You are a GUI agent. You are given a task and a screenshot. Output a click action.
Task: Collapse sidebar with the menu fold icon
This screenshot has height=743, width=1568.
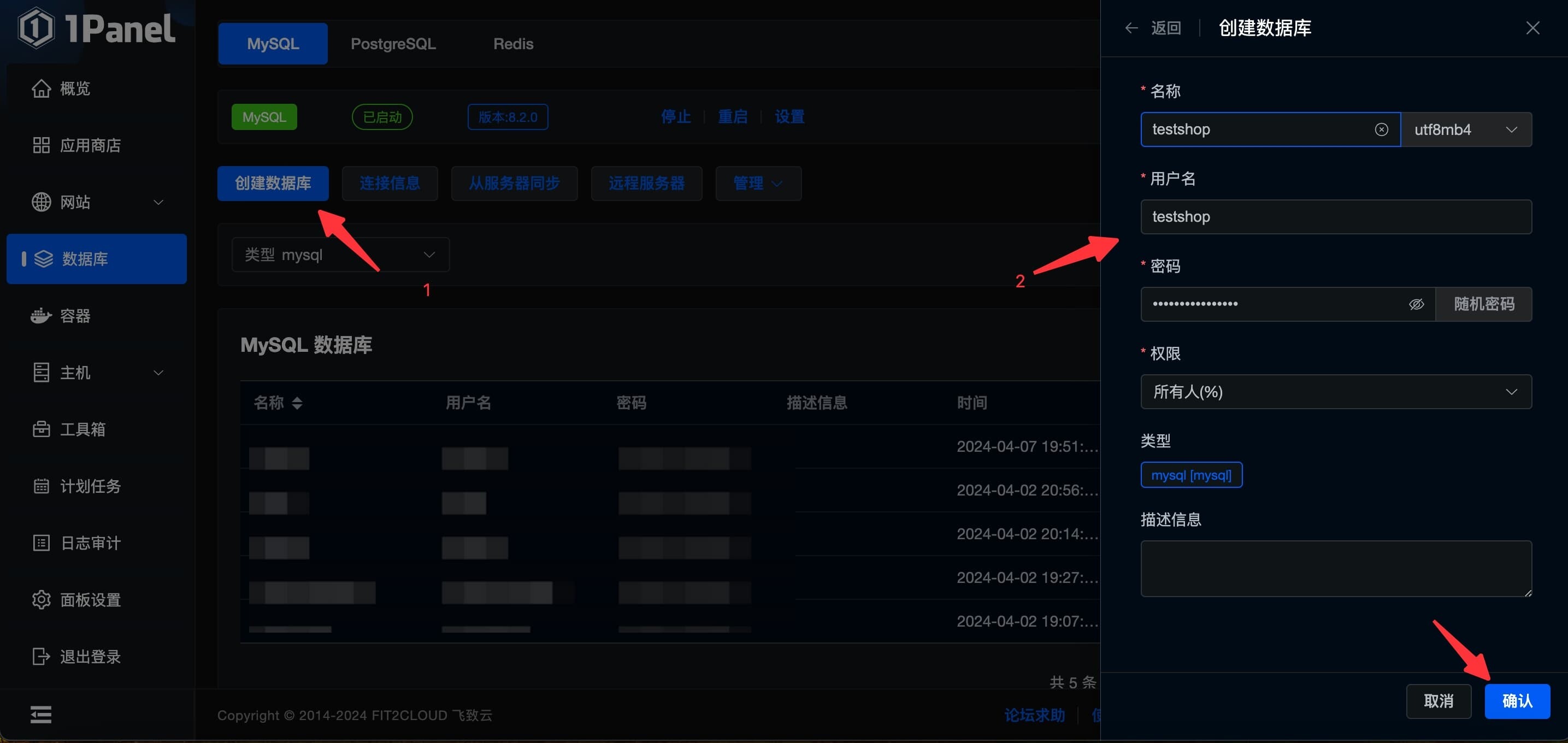coord(41,715)
